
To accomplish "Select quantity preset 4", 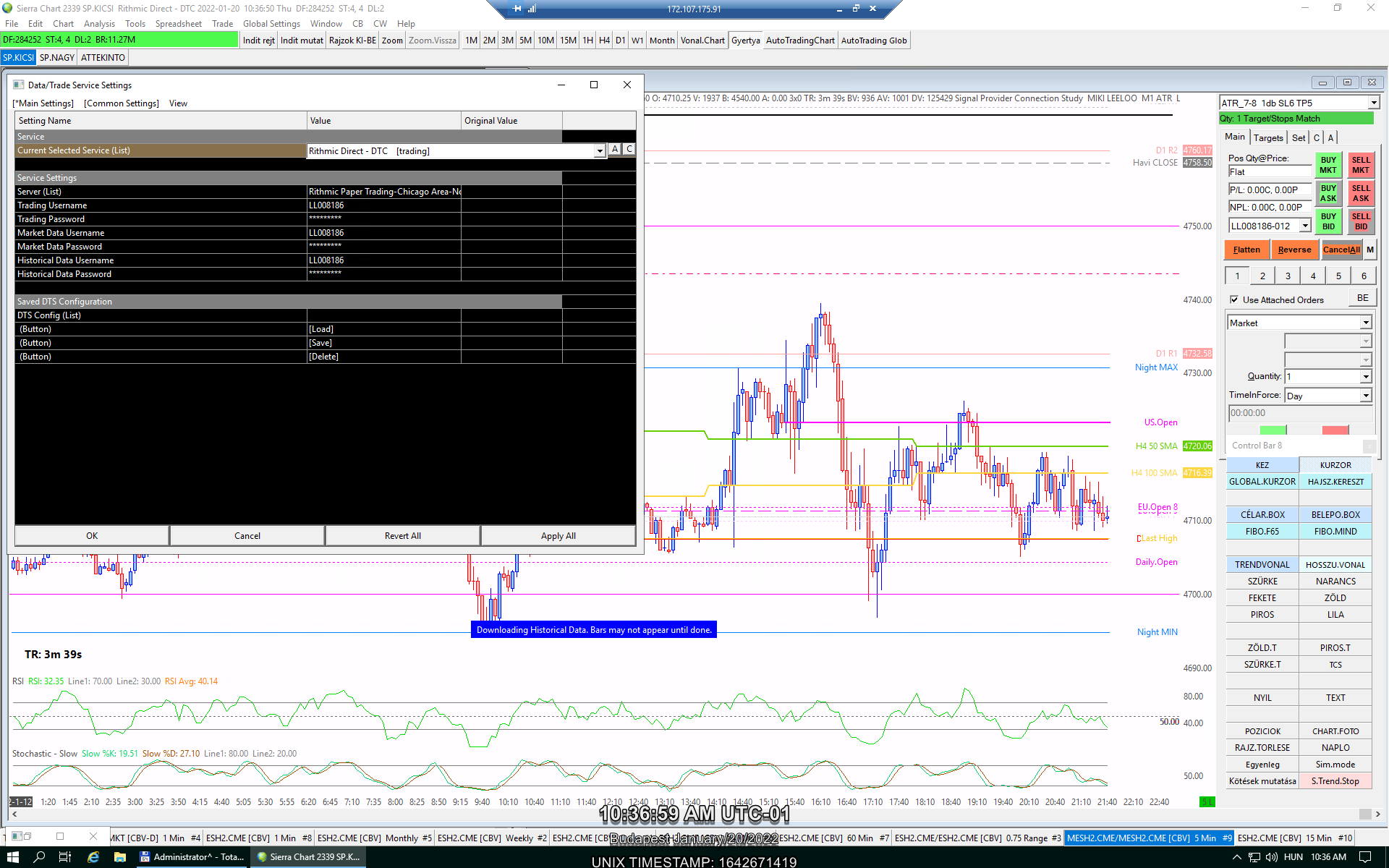I will 1313,276.
